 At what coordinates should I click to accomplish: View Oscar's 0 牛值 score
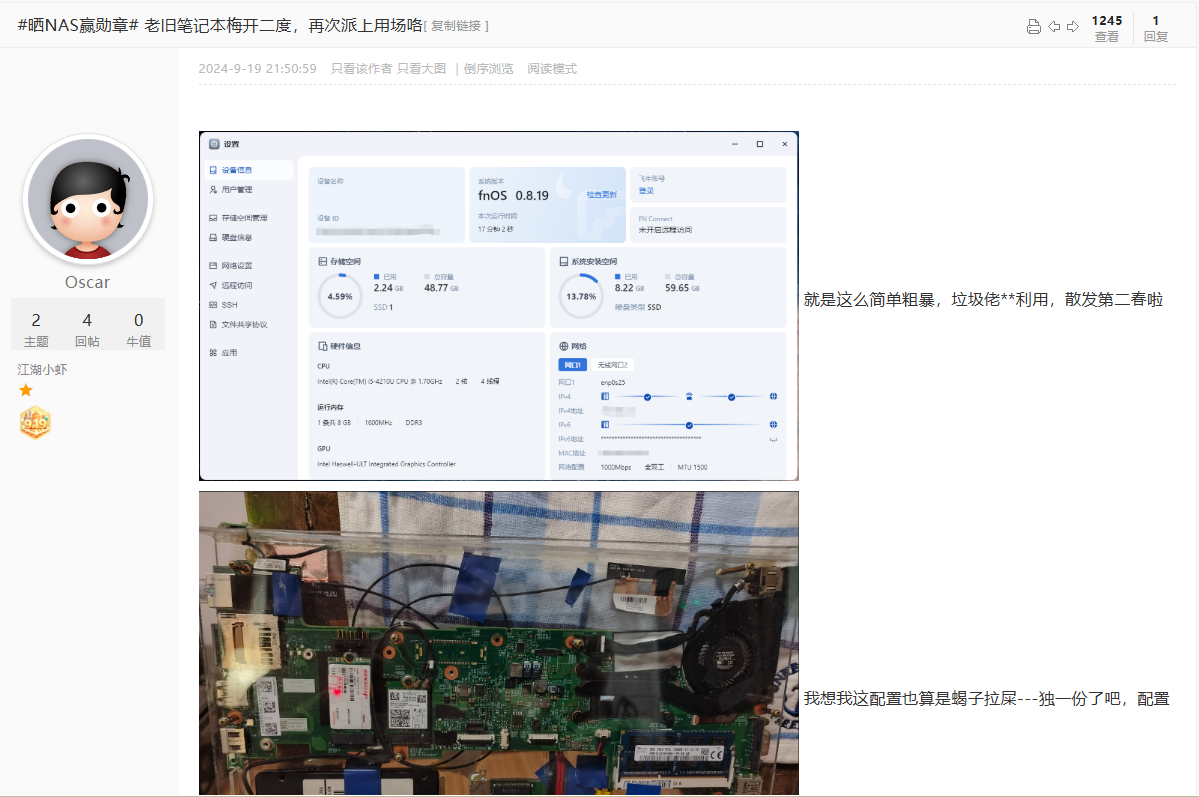(138, 329)
